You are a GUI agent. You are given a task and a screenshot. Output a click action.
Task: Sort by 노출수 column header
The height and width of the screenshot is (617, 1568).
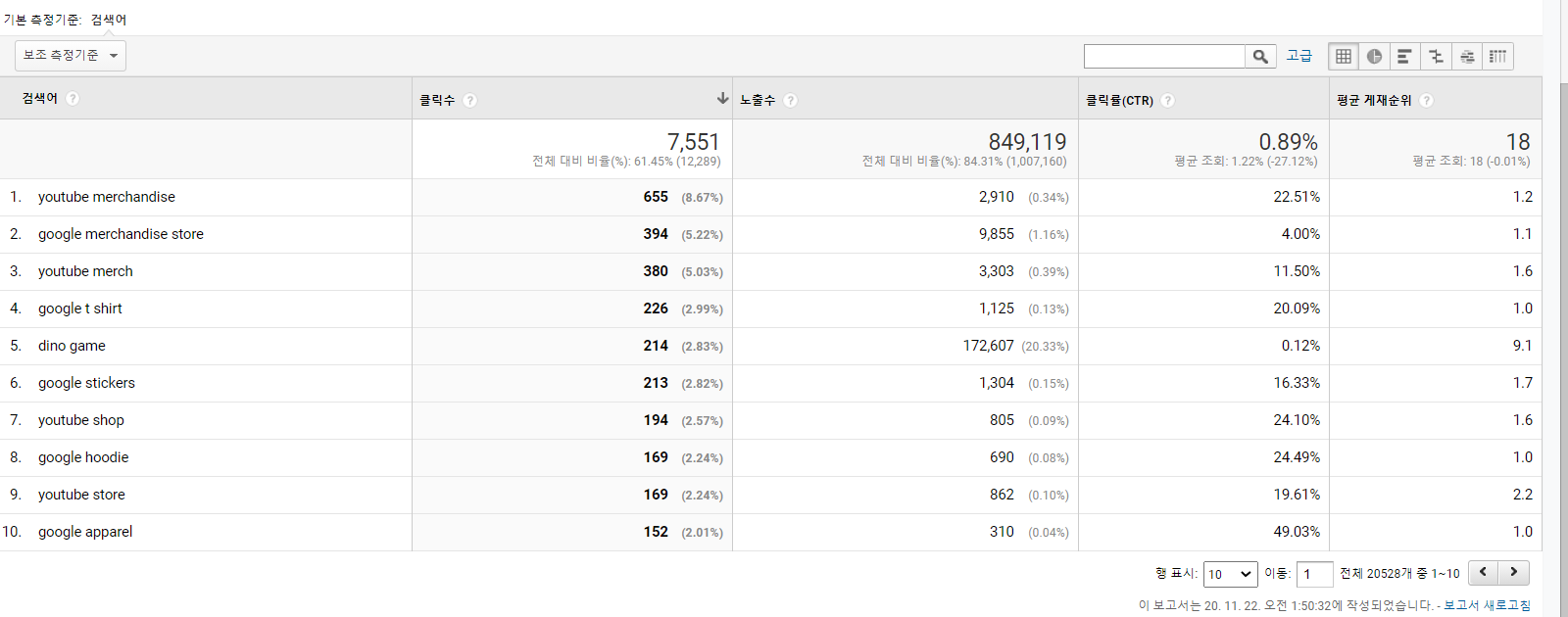758,100
